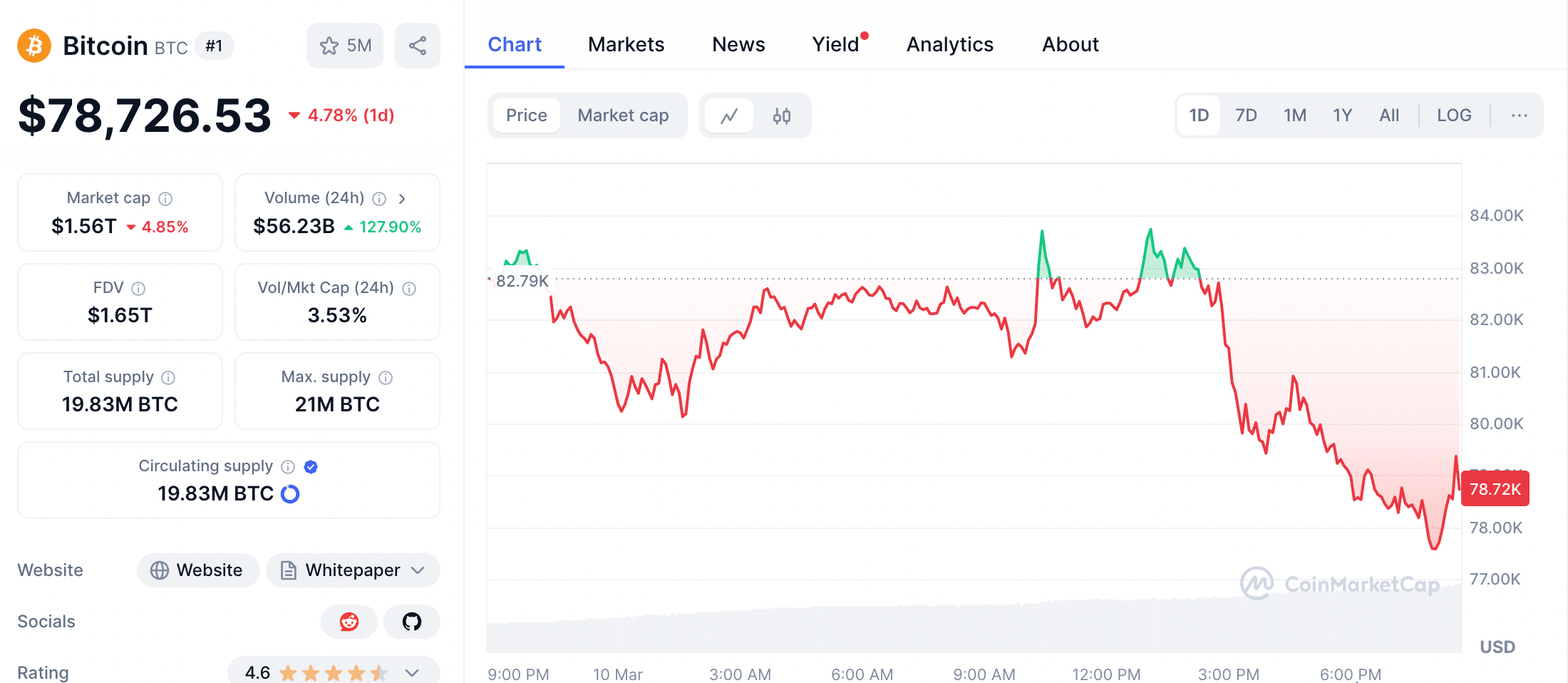Click the 84.00K price axis label
Screen dimensions: 1568x683
click(1497, 215)
